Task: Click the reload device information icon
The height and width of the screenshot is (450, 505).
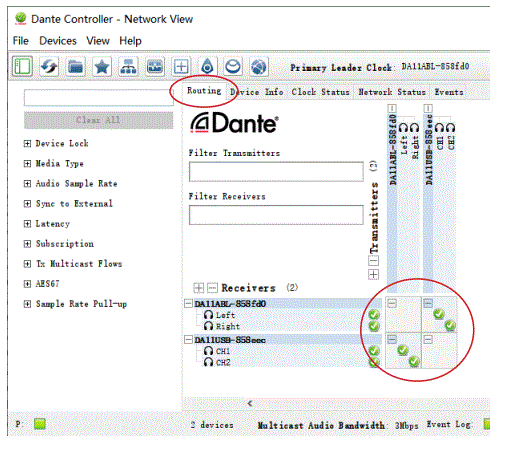Action: (49, 66)
